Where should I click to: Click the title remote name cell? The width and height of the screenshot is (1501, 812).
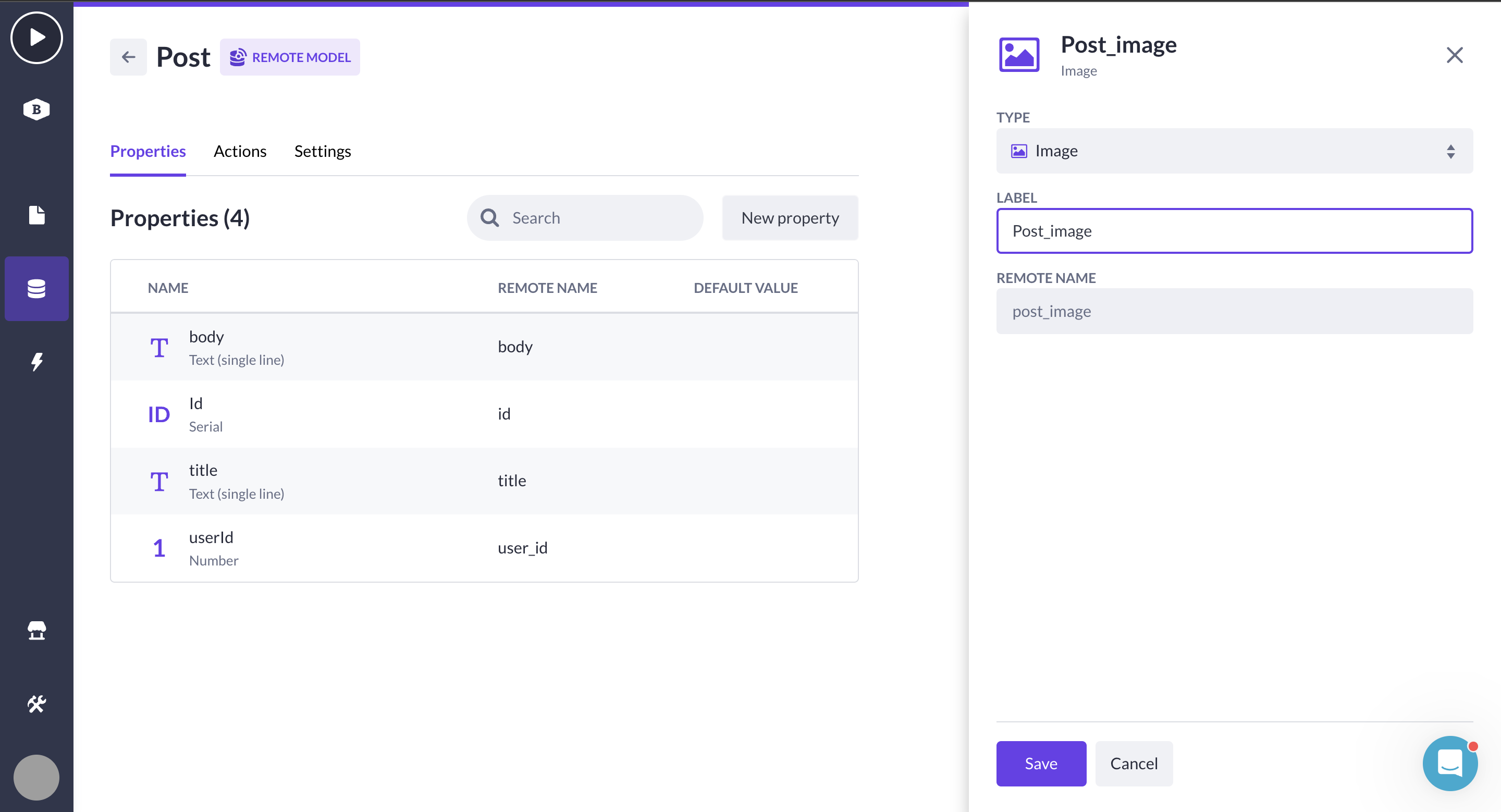click(512, 481)
